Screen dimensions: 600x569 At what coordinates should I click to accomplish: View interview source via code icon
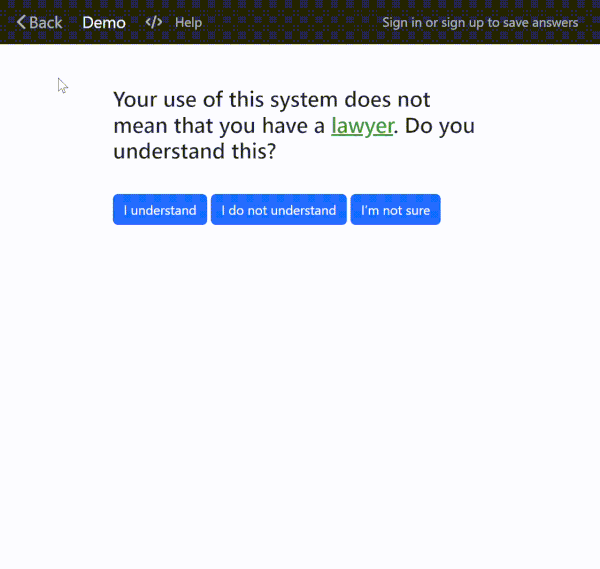pos(153,22)
